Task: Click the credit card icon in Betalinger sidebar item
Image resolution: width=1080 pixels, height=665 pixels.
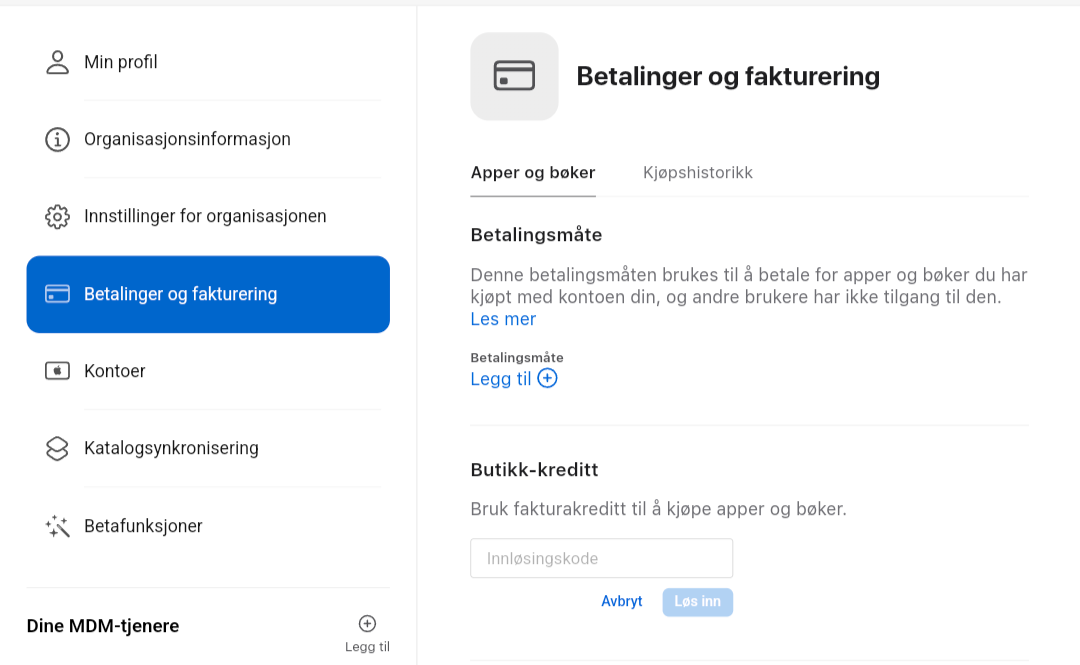Action: (57, 294)
